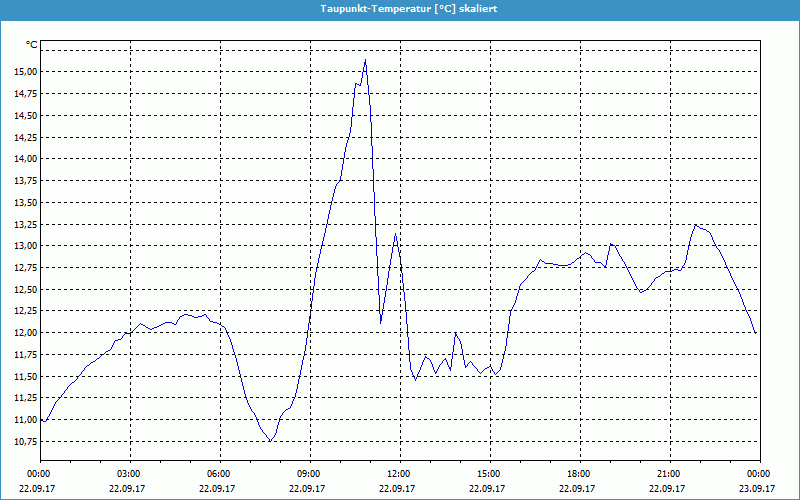This screenshot has height=500, width=800.
Task: Select the 15:00 time label on x-axis
Action: [x=489, y=474]
